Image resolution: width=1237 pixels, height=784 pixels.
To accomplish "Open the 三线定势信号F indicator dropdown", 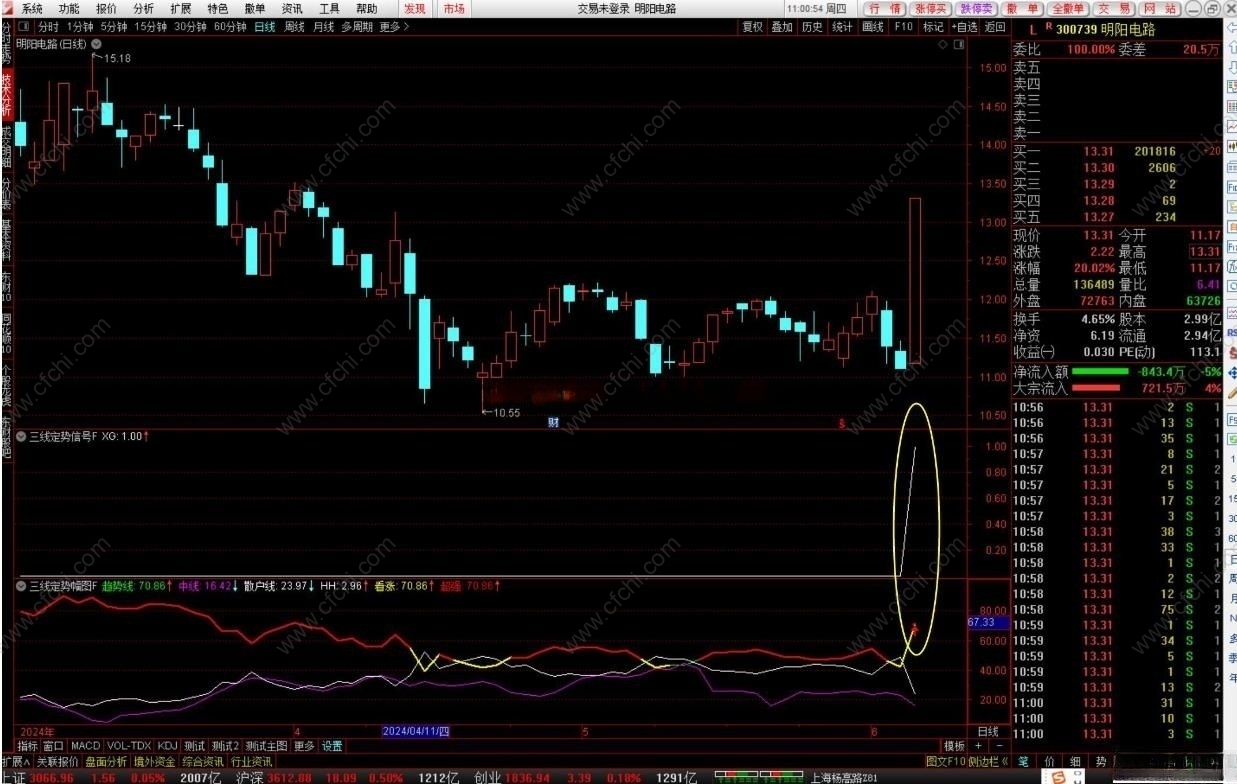I will point(21,436).
